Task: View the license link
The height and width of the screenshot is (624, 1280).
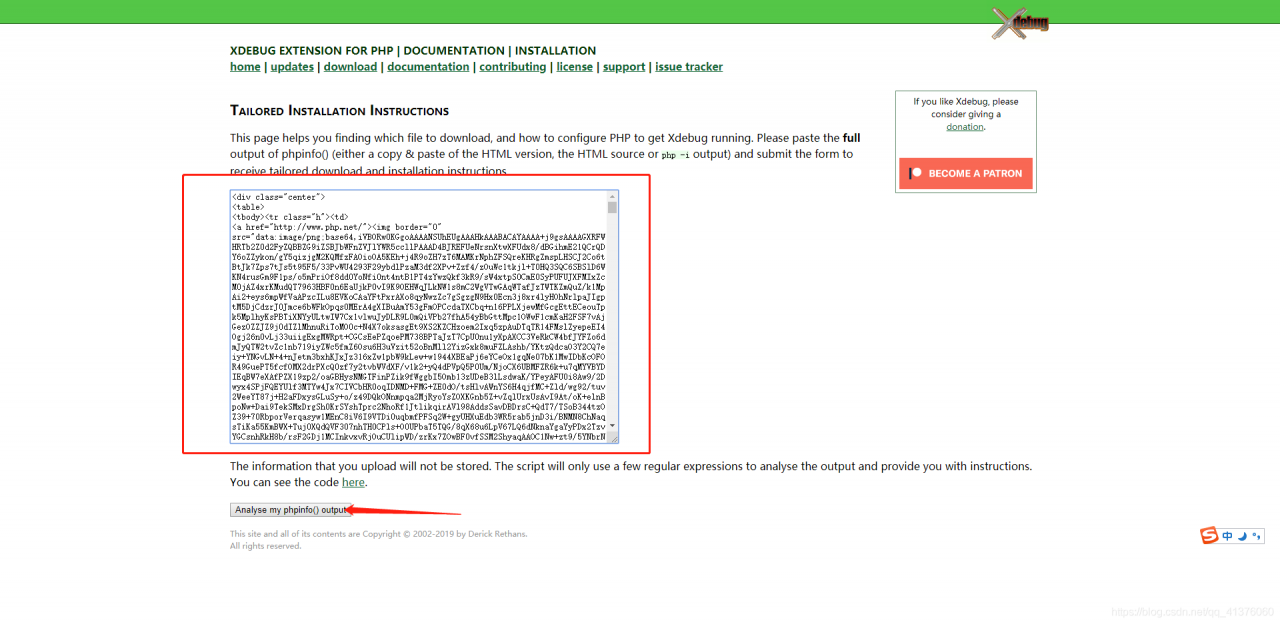Action: [x=575, y=67]
